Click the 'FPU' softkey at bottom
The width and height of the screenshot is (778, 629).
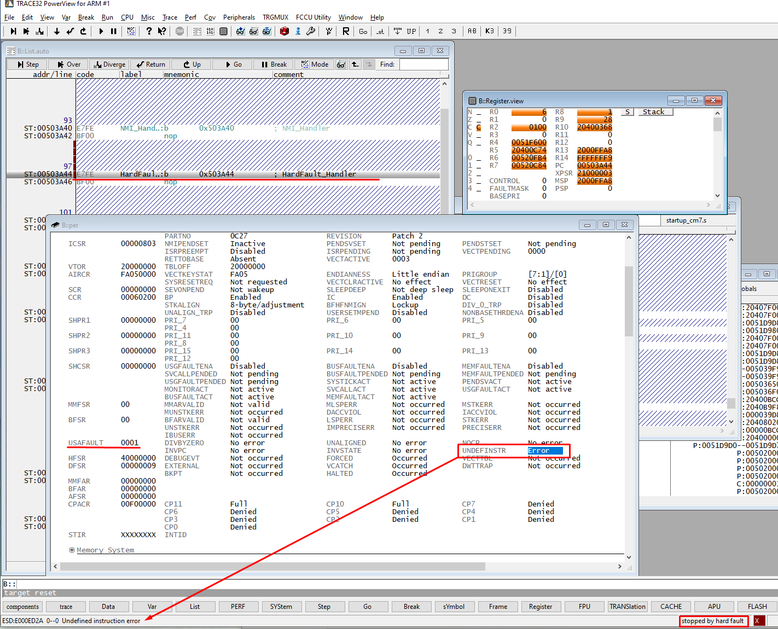pos(584,607)
